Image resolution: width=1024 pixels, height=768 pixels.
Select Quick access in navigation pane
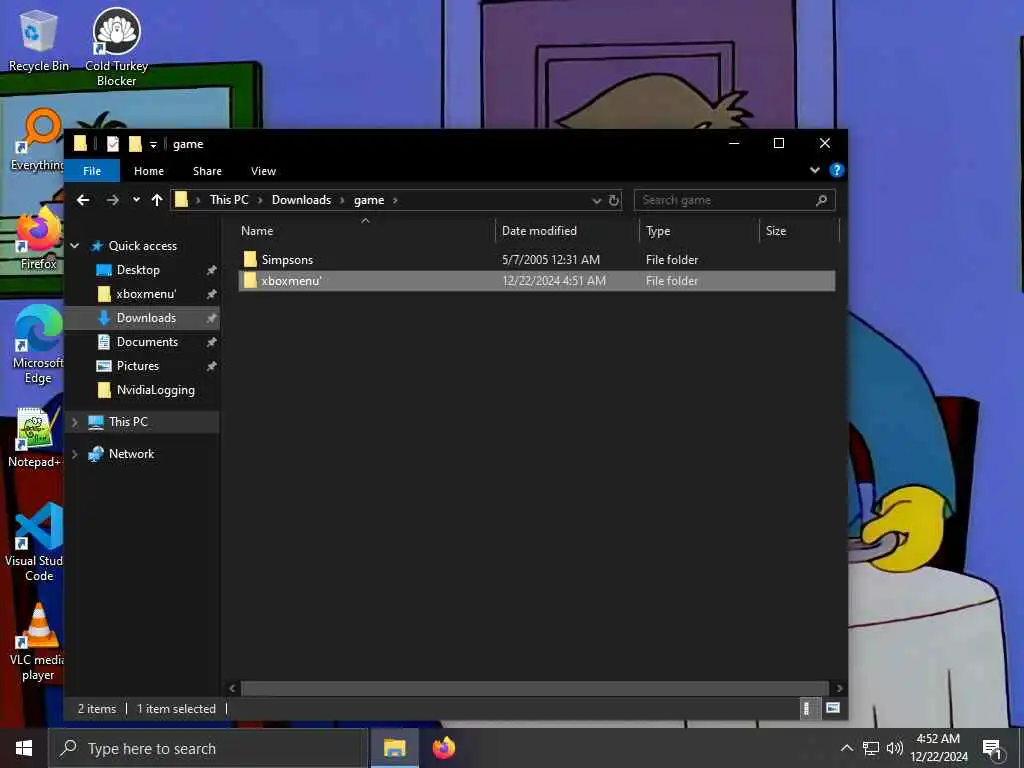click(x=142, y=246)
